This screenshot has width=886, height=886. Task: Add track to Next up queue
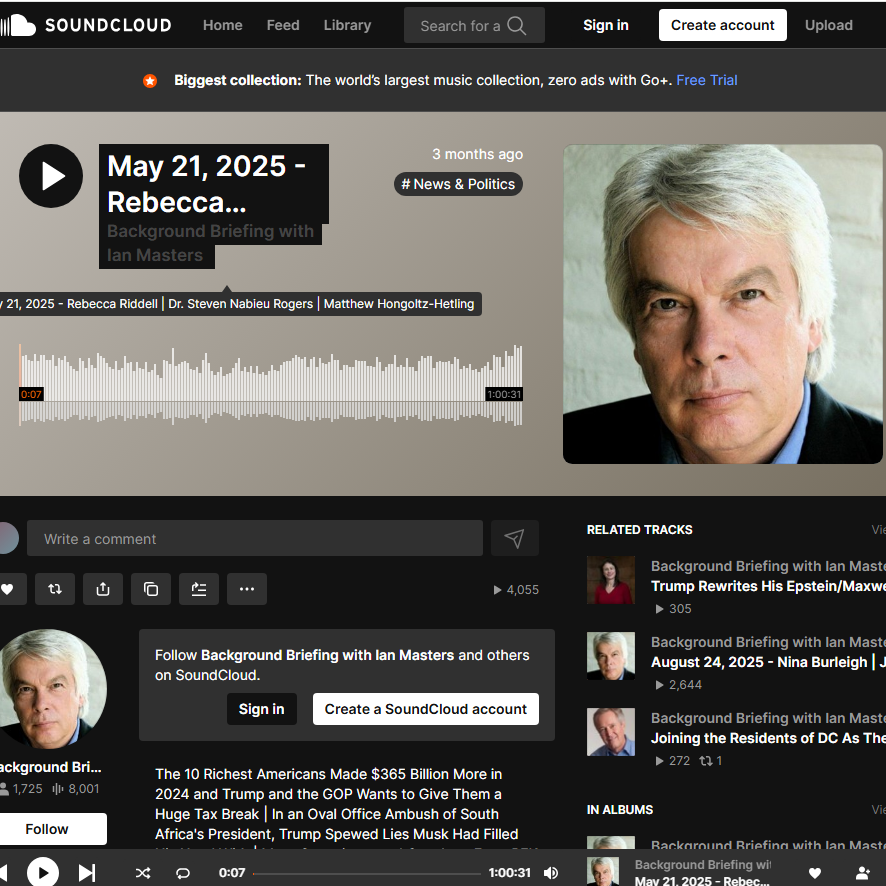[x=199, y=589]
